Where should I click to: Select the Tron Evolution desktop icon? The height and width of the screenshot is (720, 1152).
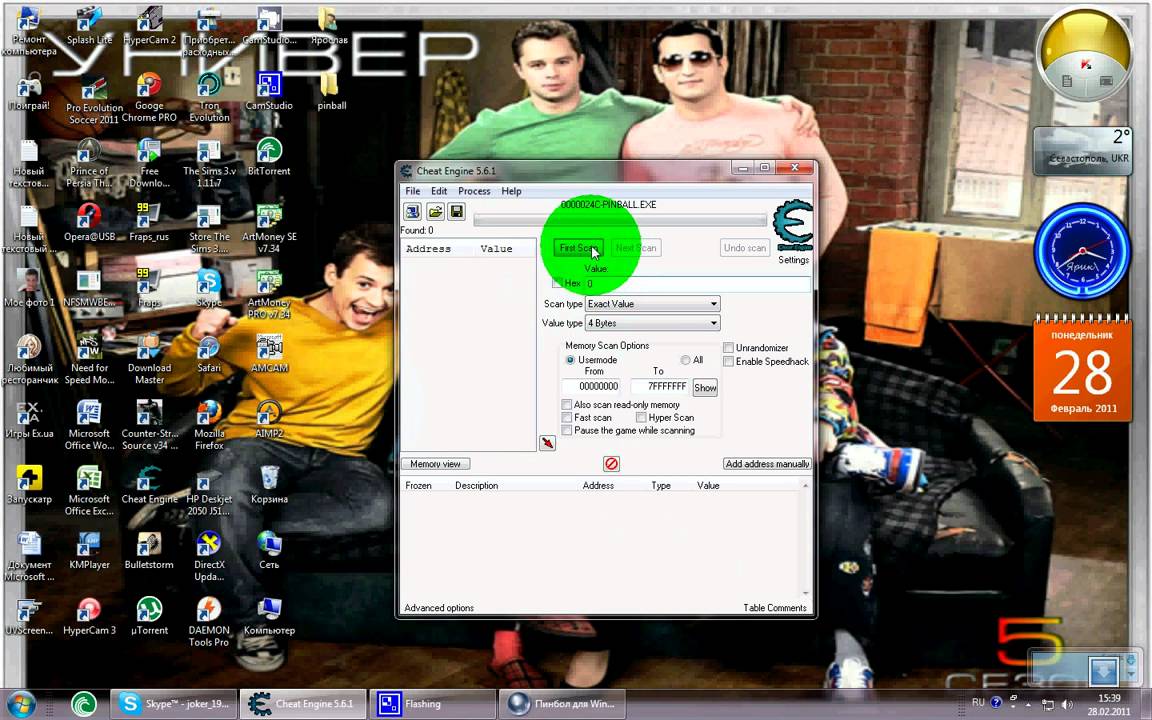pyautogui.click(x=209, y=97)
